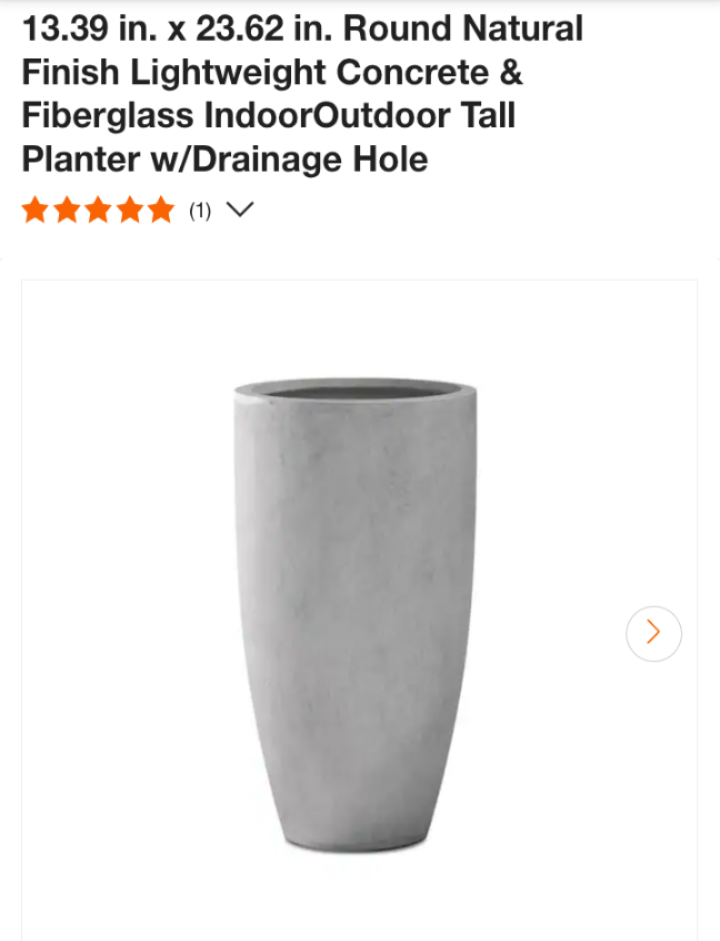Click the gray planter product image

coord(356,615)
